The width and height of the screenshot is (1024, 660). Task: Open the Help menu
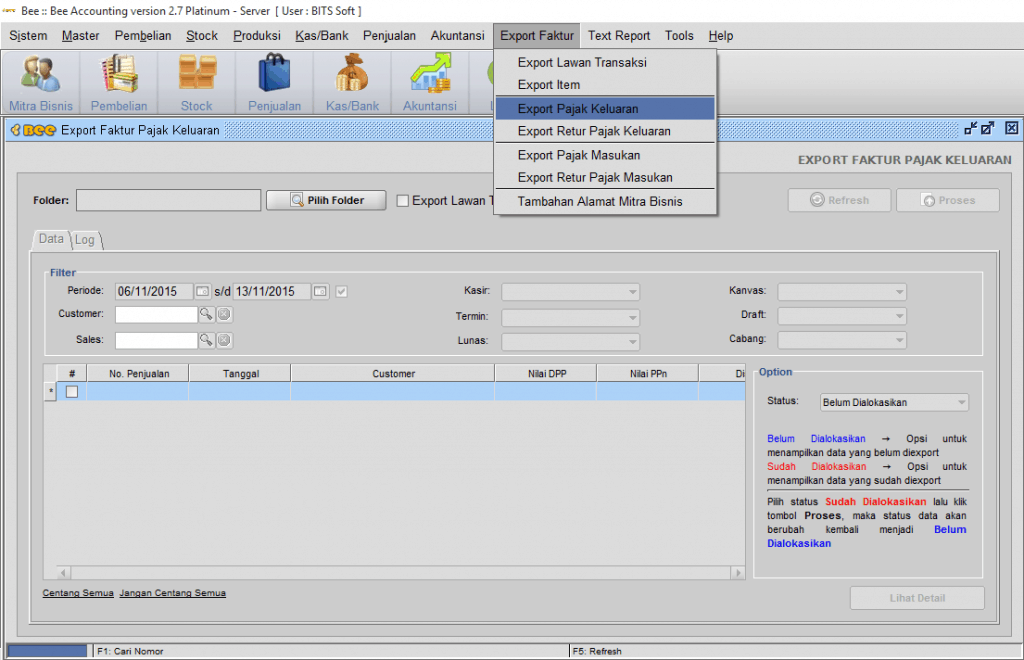[720, 36]
